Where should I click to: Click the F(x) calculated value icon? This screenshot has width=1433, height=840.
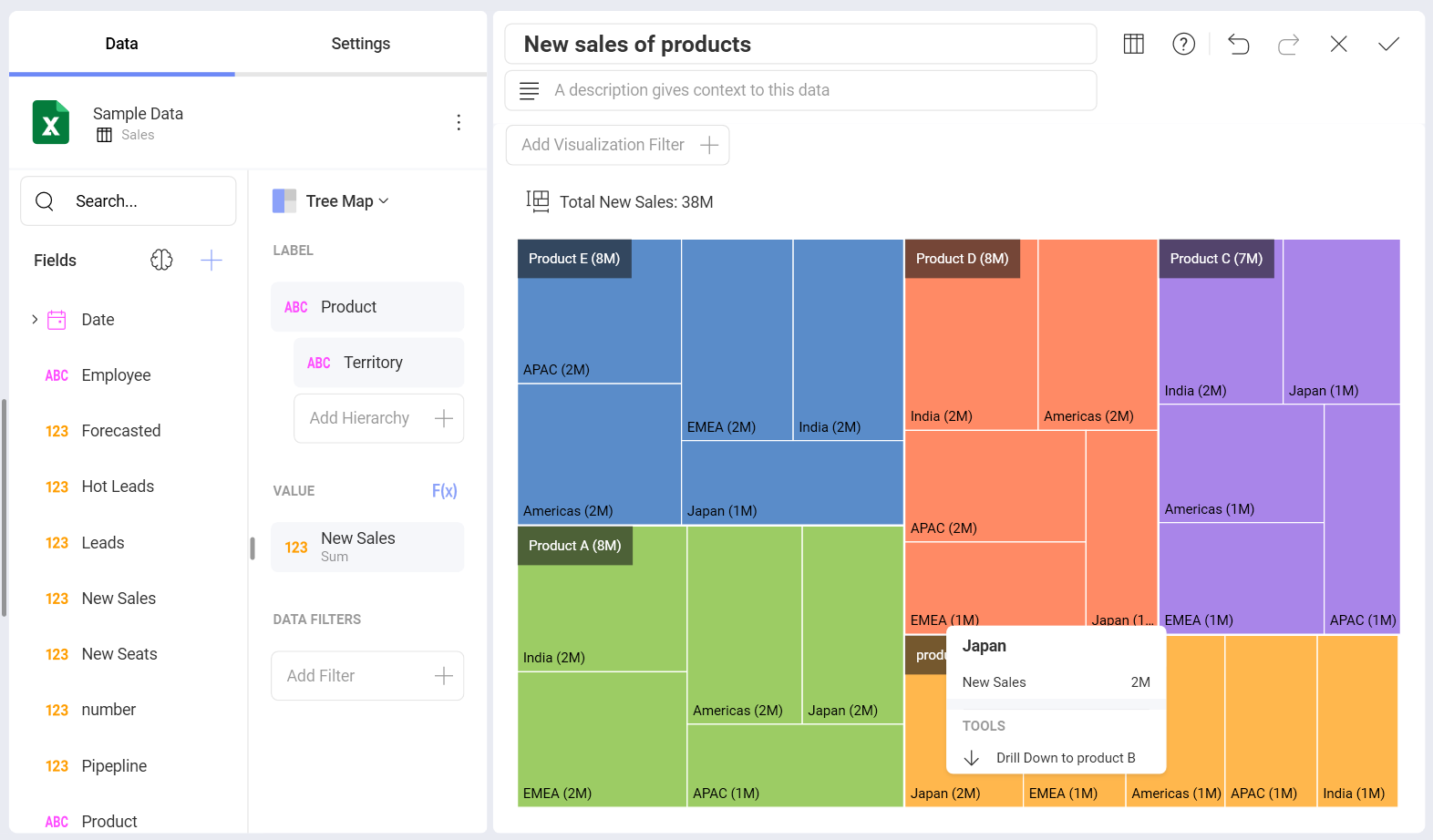(444, 490)
